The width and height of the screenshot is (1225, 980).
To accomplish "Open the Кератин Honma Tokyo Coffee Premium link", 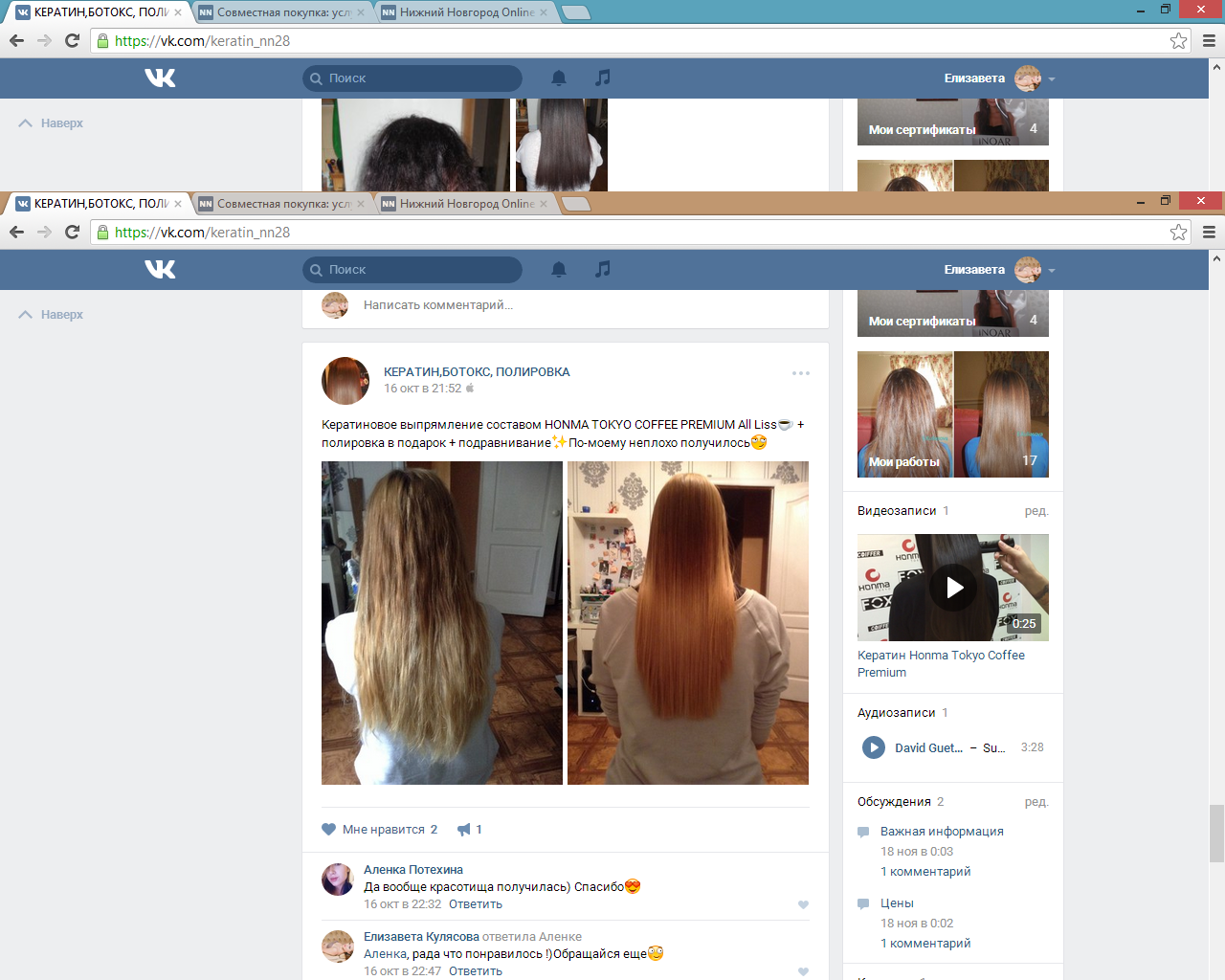I will click(x=941, y=664).
